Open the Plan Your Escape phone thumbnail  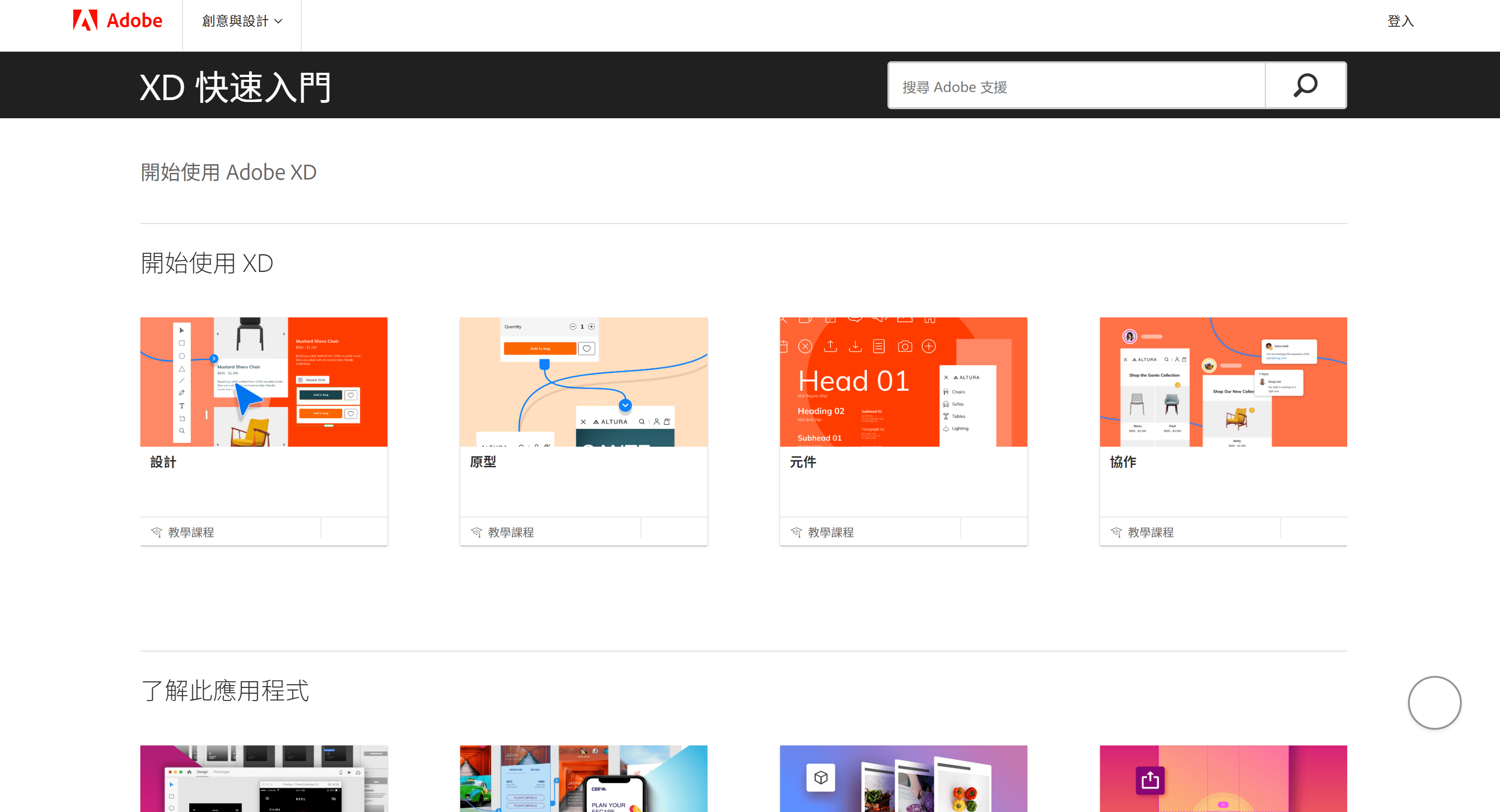click(x=583, y=778)
